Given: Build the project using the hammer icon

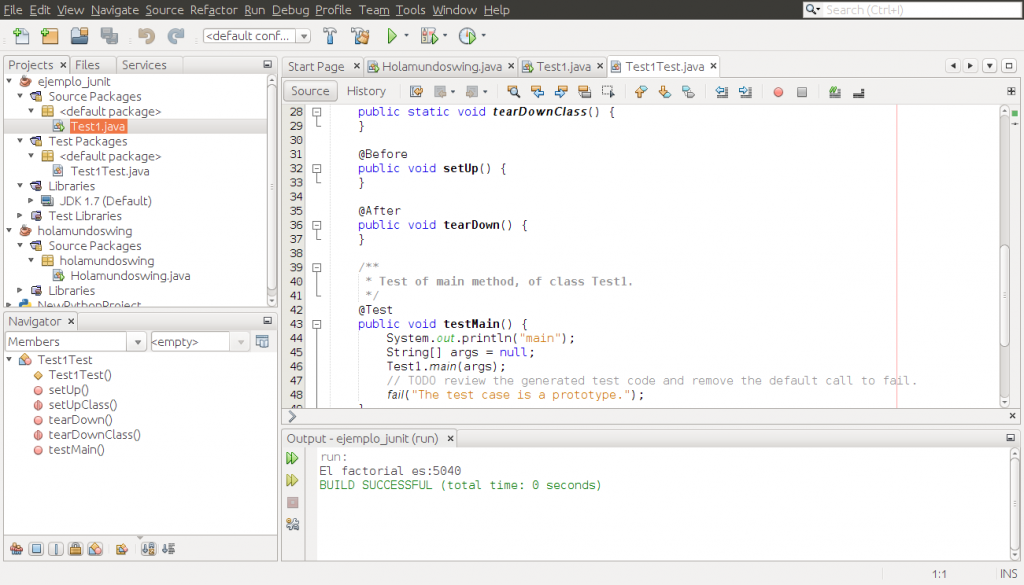Looking at the screenshot, I should (x=330, y=34).
